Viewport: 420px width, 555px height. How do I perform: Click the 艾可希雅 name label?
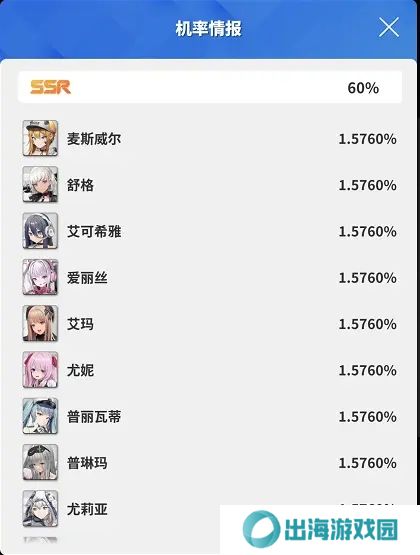click(94, 231)
